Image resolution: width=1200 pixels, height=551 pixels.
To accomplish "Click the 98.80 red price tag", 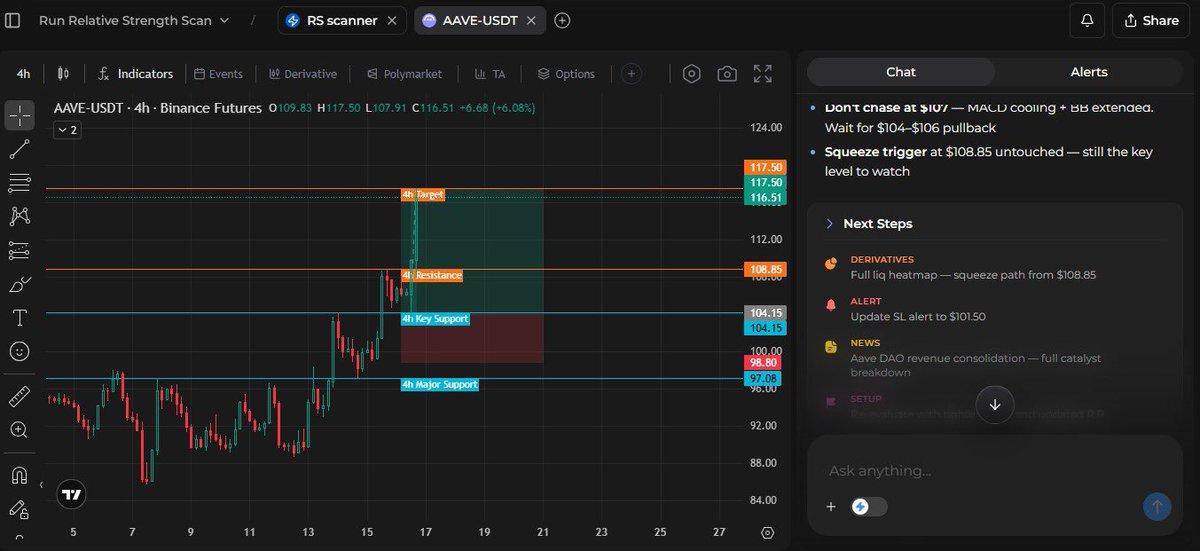I will tap(765, 362).
